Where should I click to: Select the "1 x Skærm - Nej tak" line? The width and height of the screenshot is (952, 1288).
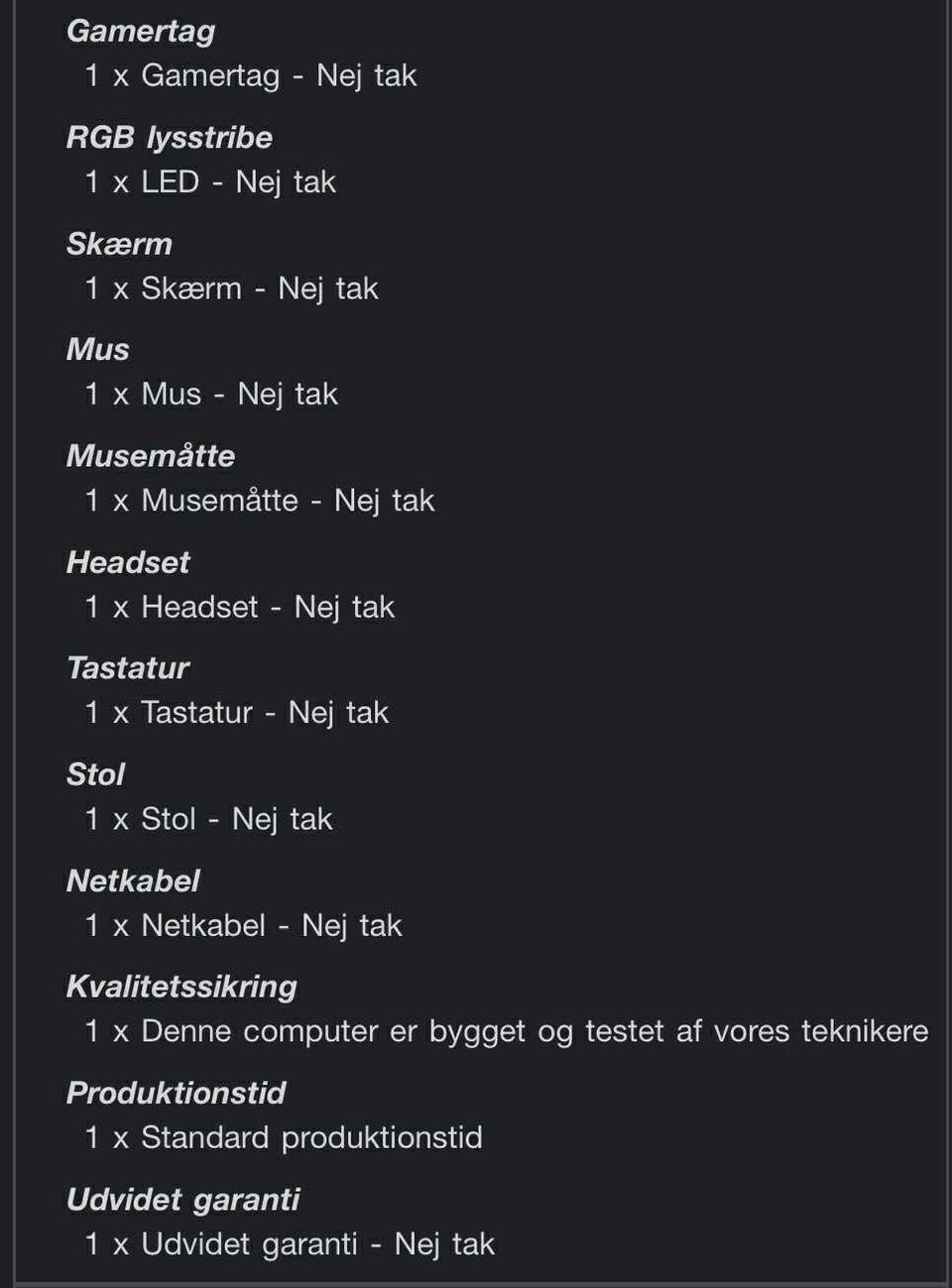(231, 289)
